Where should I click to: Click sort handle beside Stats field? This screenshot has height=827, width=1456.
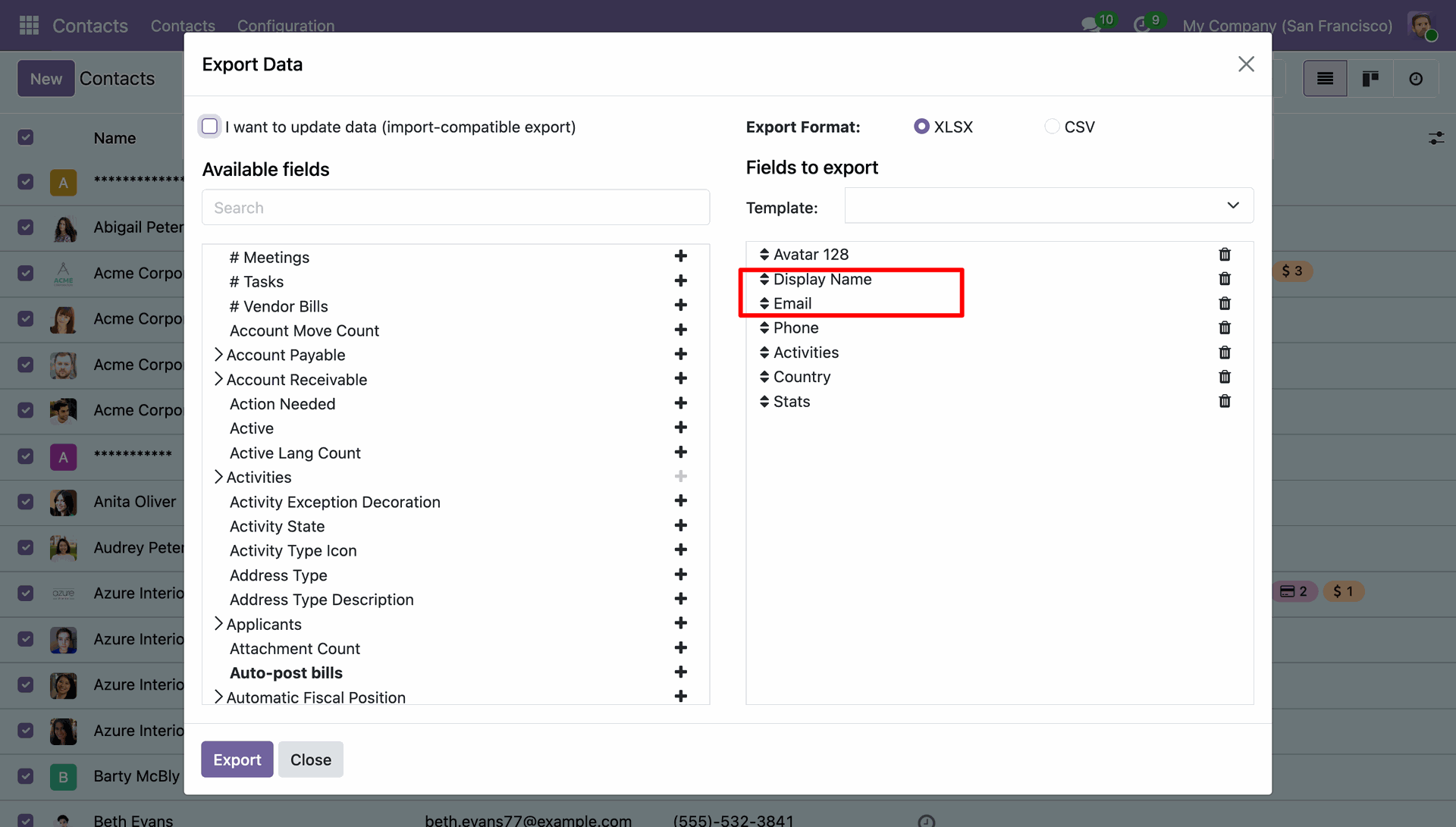click(764, 401)
